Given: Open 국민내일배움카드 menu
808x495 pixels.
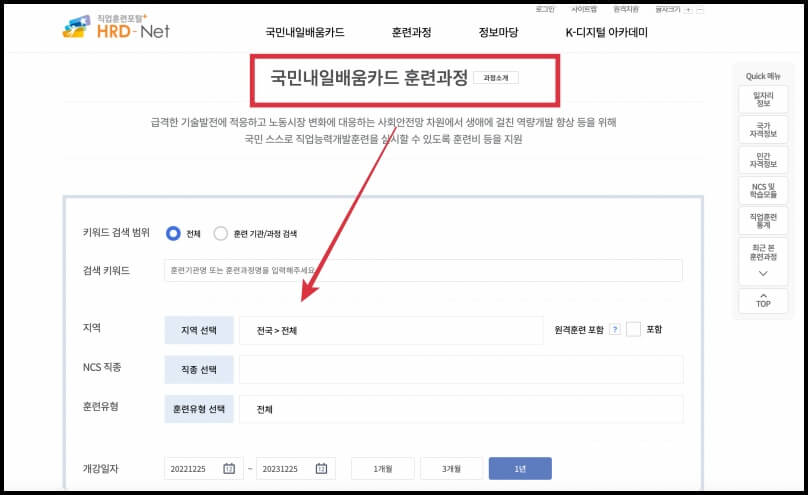Looking at the screenshot, I should coord(305,32).
